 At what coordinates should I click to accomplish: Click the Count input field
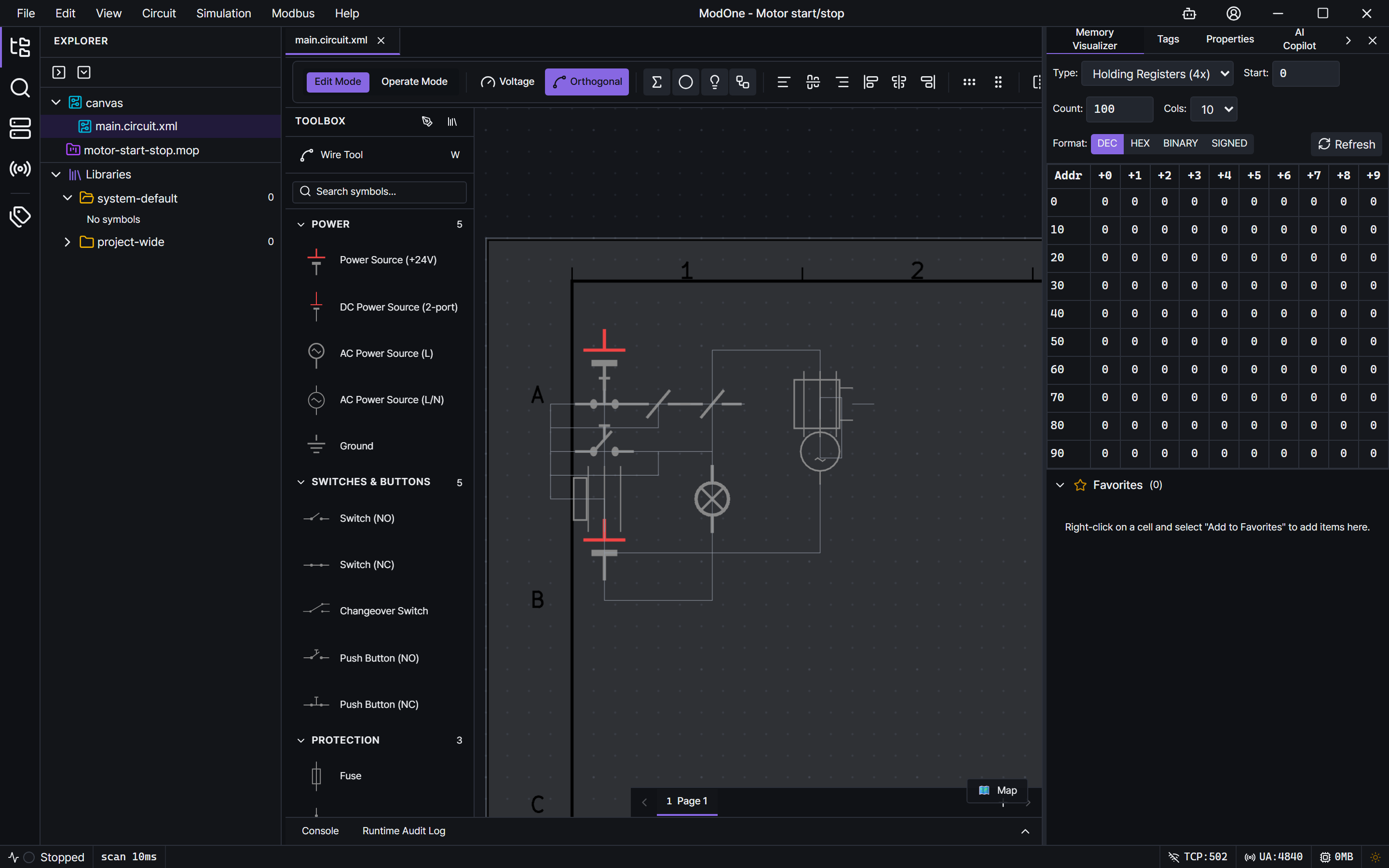pyautogui.click(x=1119, y=109)
